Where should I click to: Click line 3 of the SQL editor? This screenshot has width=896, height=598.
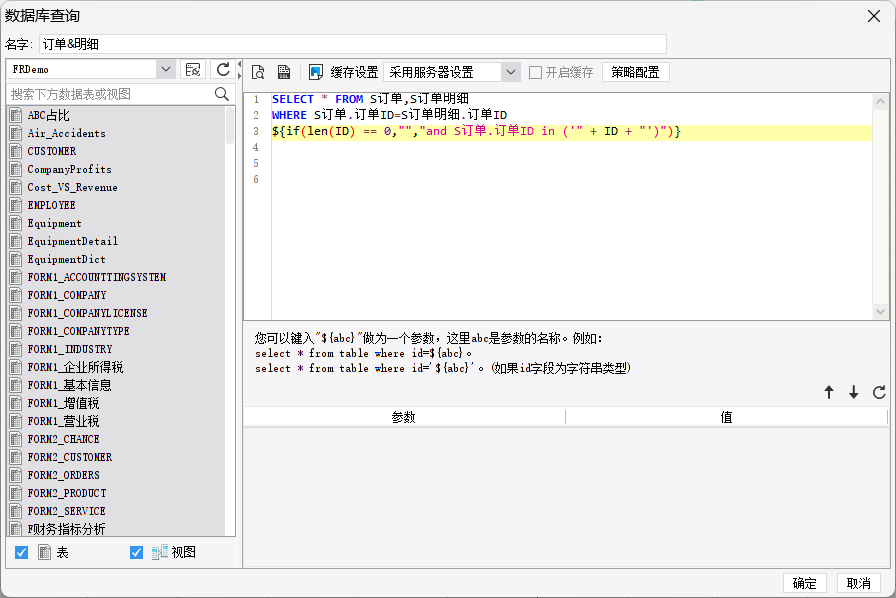[571, 131]
